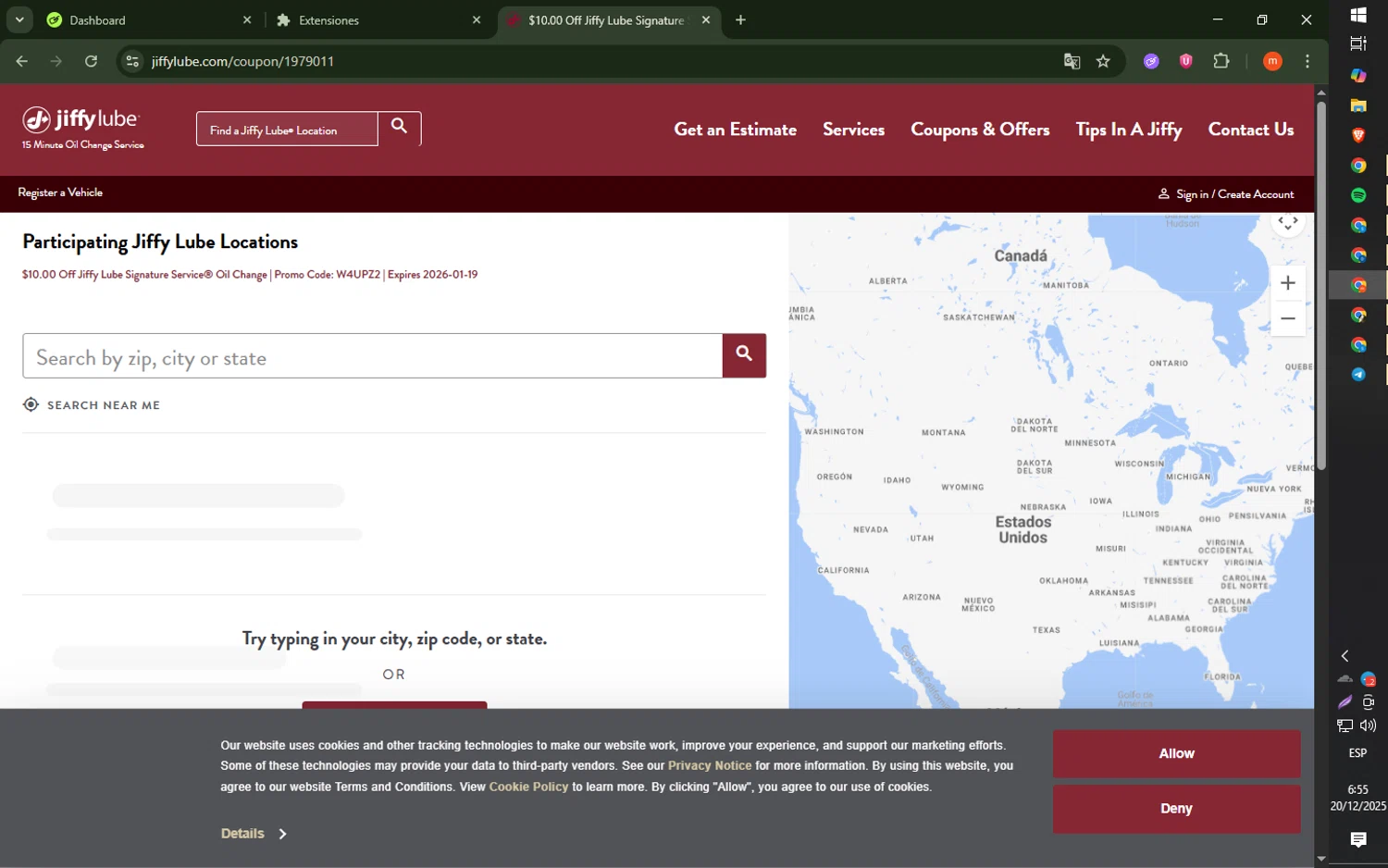Open Telegram from the taskbar
1388x868 pixels.
click(1357, 375)
